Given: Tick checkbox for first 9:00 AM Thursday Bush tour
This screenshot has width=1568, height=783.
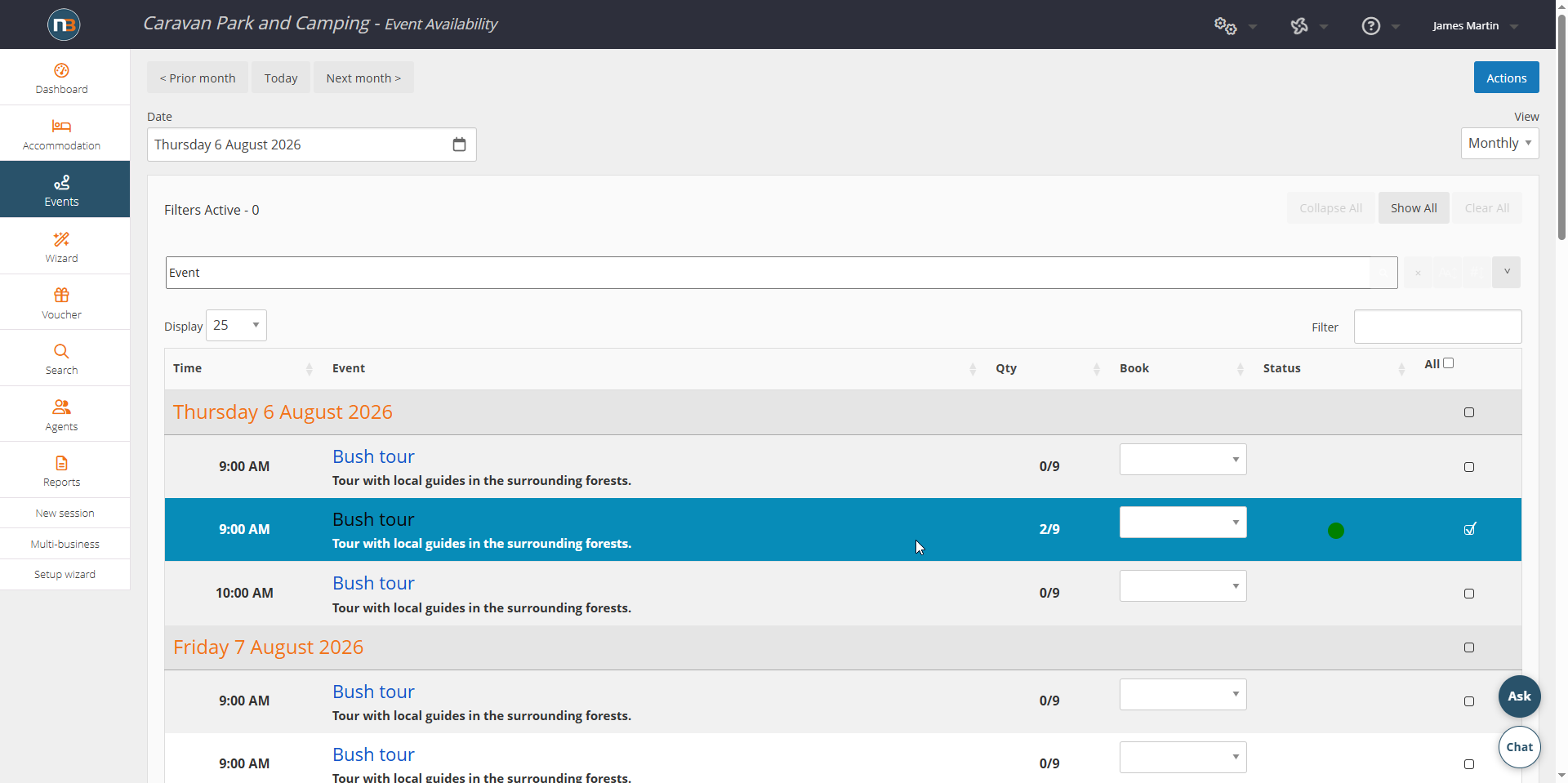Looking at the screenshot, I should pos(1469,467).
